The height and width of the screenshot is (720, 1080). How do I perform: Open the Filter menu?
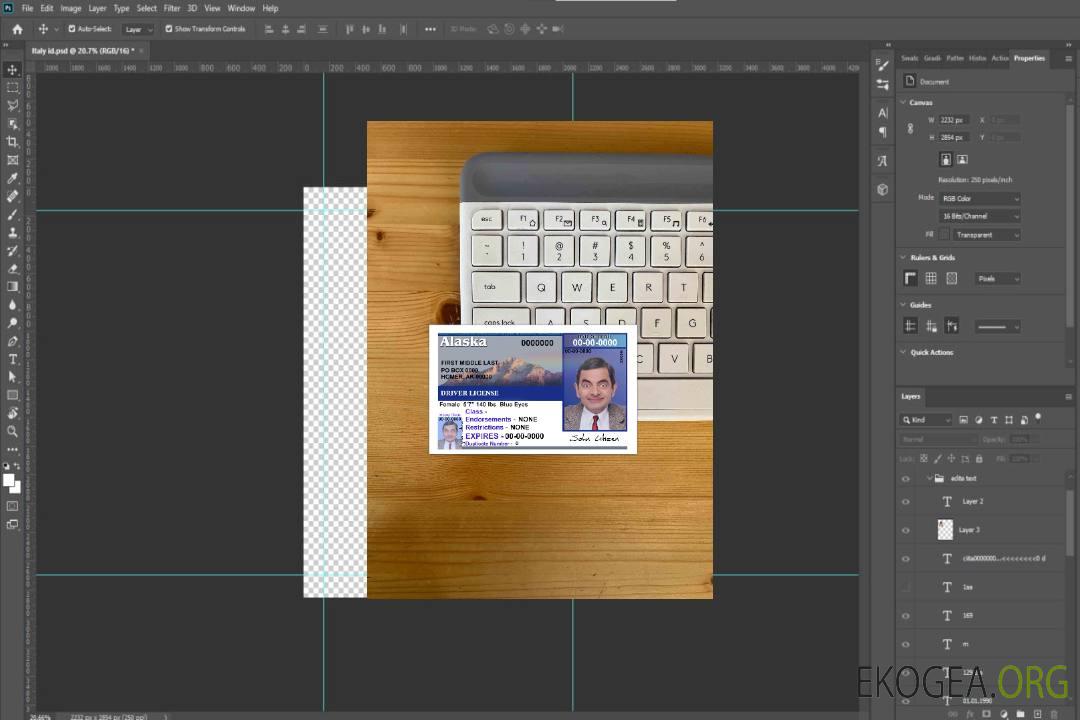172,8
